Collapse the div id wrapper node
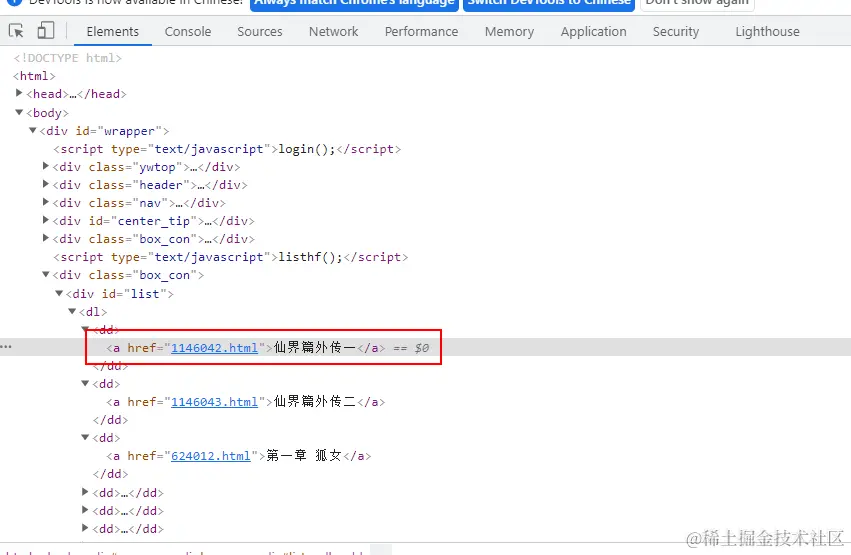Image resolution: width=851 pixels, height=555 pixels. [33, 130]
